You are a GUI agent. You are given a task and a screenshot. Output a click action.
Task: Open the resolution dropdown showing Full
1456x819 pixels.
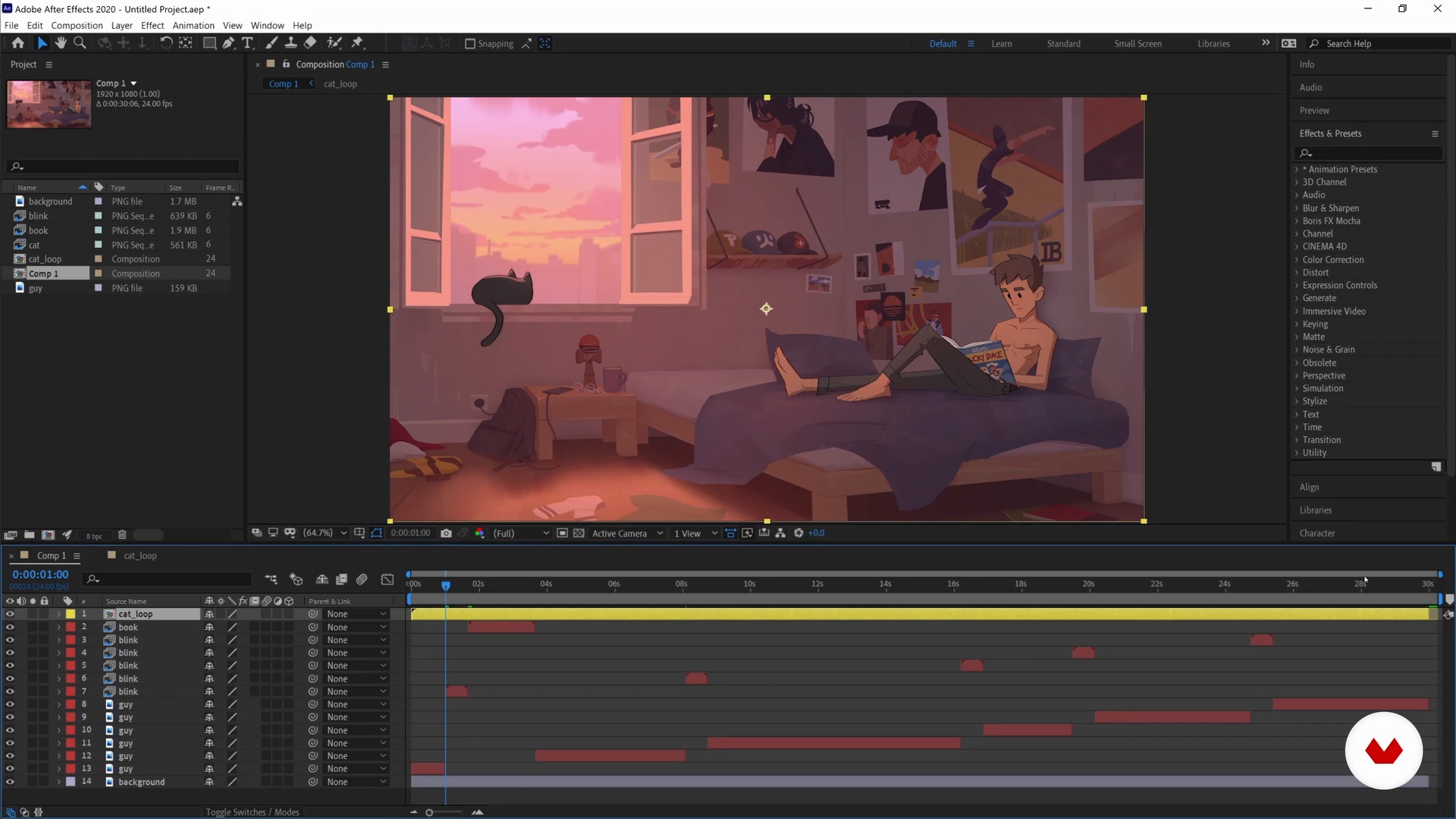pyautogui.click(x=521, y=533)
